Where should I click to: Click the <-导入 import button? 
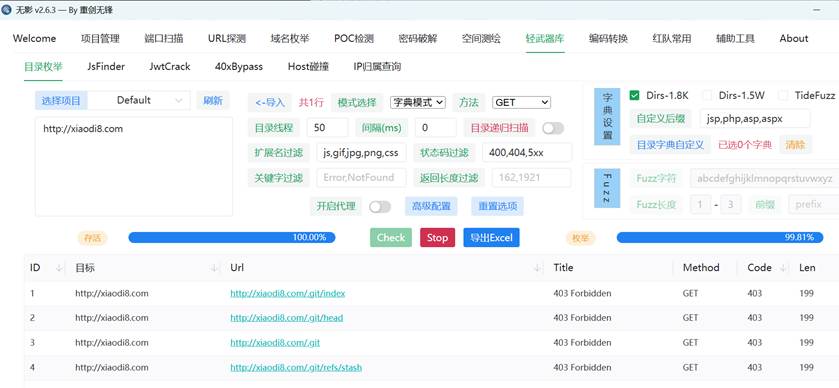point(270,102)
